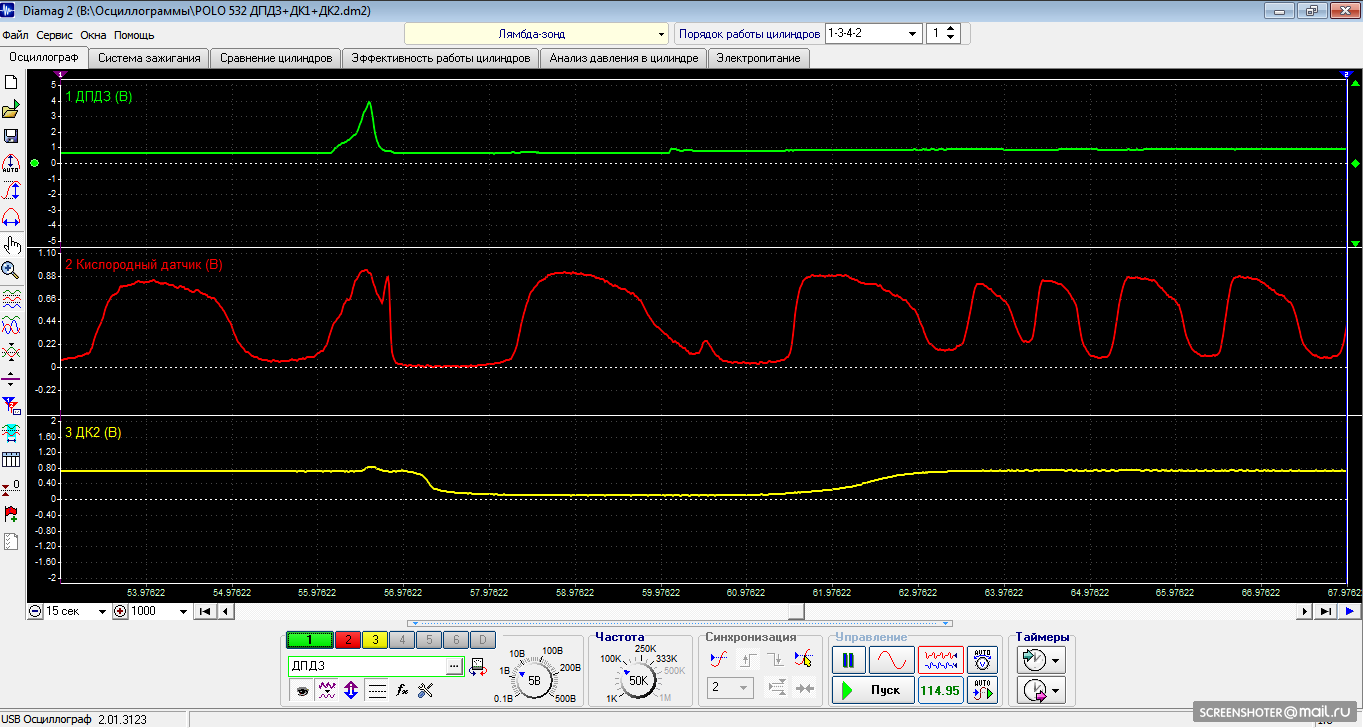Jump to the start of the recording
Viewport: 1363px width, 728px height.
click(204, 611)
